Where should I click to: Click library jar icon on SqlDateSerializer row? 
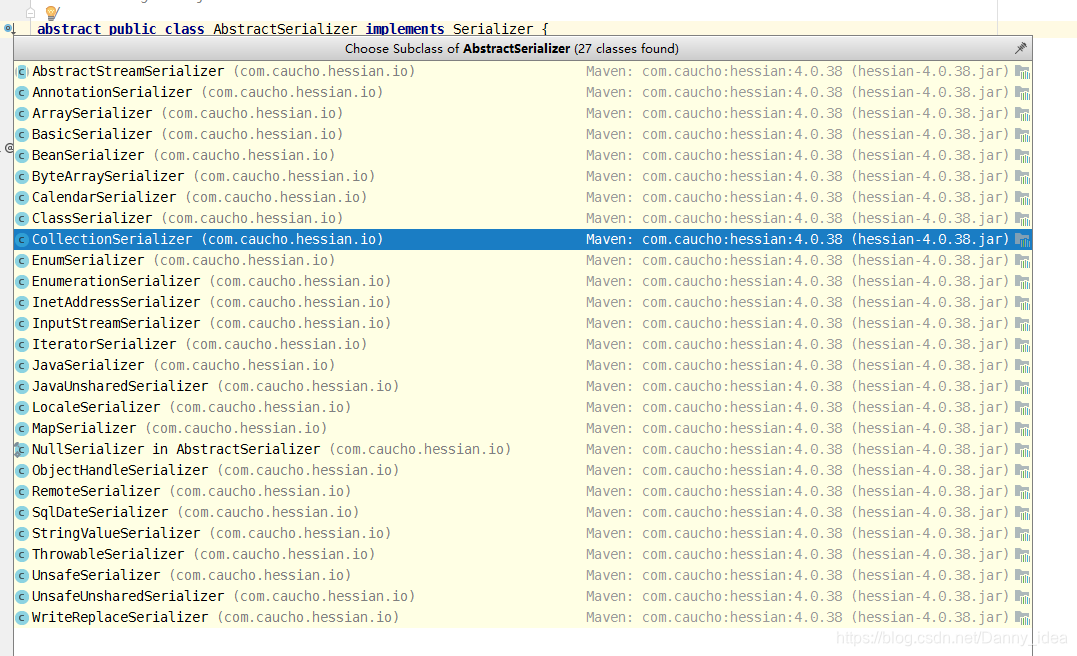coord(1022,513)
